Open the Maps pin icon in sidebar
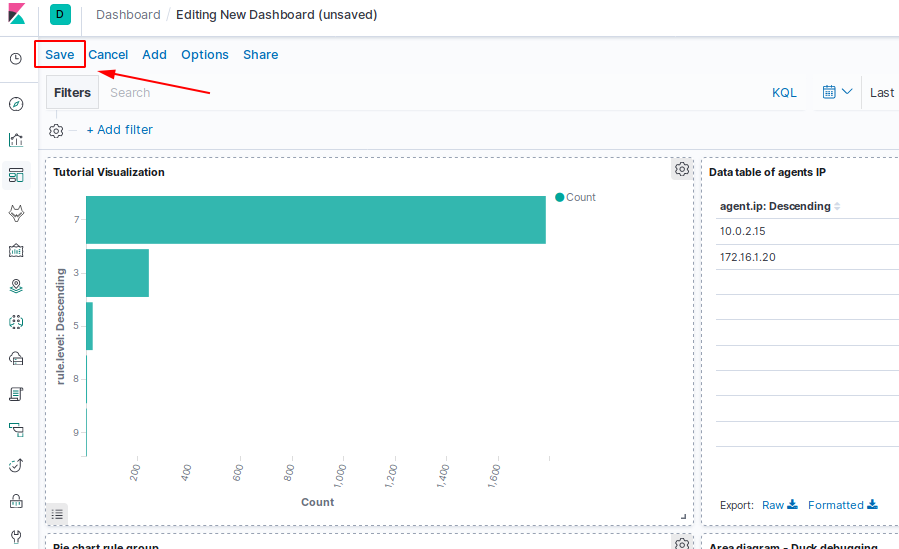Image resolution: width=899 pixels, height=549 pixels. coord(16,286)
